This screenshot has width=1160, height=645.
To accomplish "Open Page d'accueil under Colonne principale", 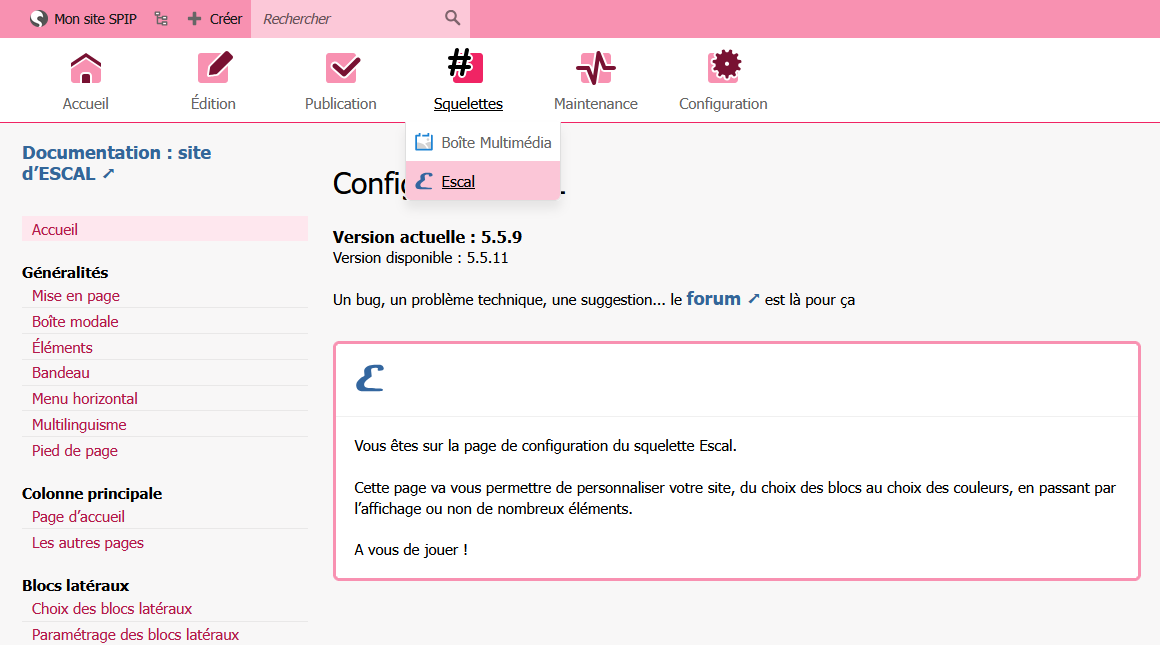I will point(78,517).
